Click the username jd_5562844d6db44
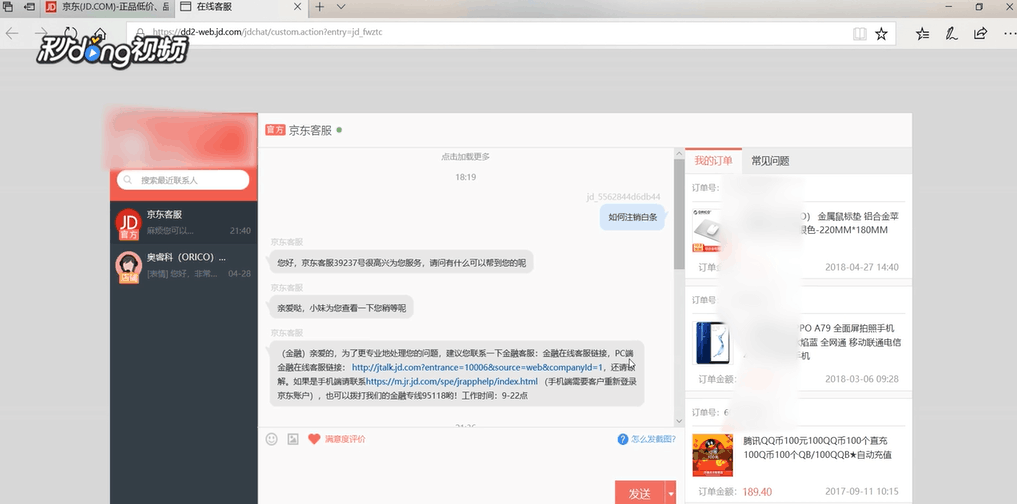1017x504 pixels. (x=623, y=197)
